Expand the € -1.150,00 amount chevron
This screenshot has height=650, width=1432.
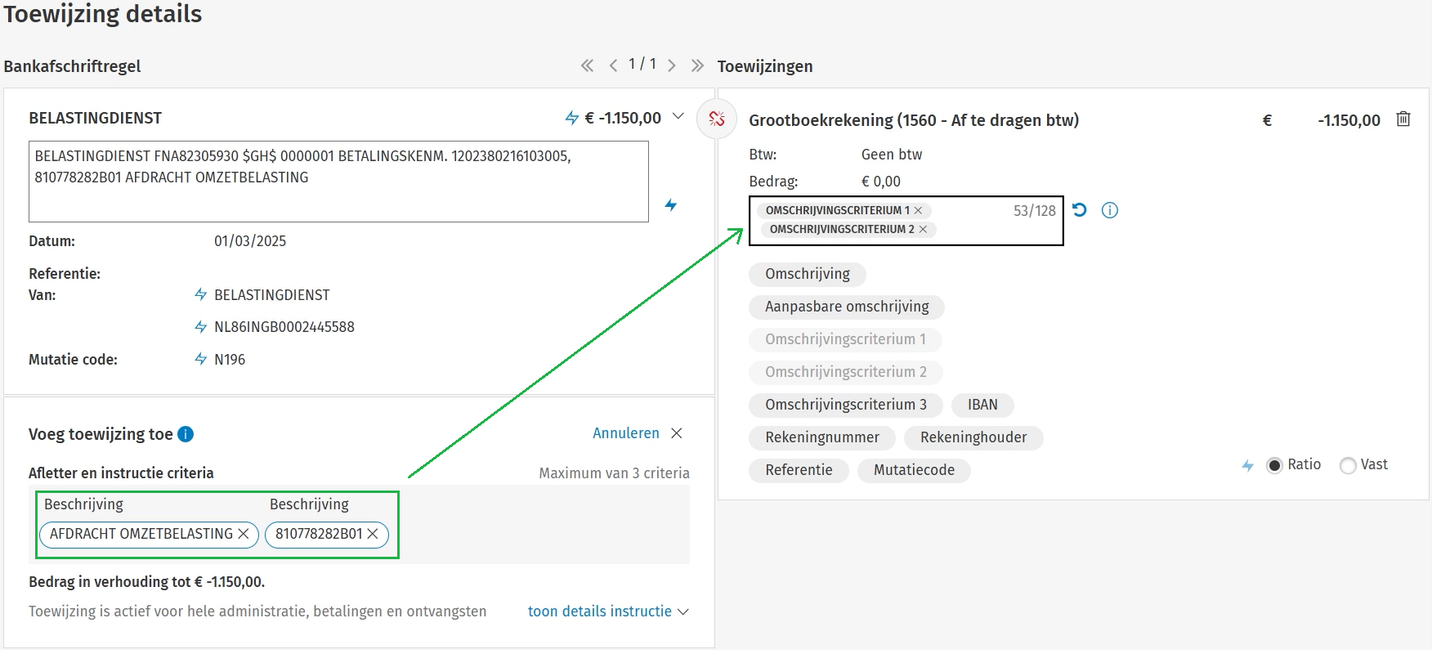pos(678,117)
